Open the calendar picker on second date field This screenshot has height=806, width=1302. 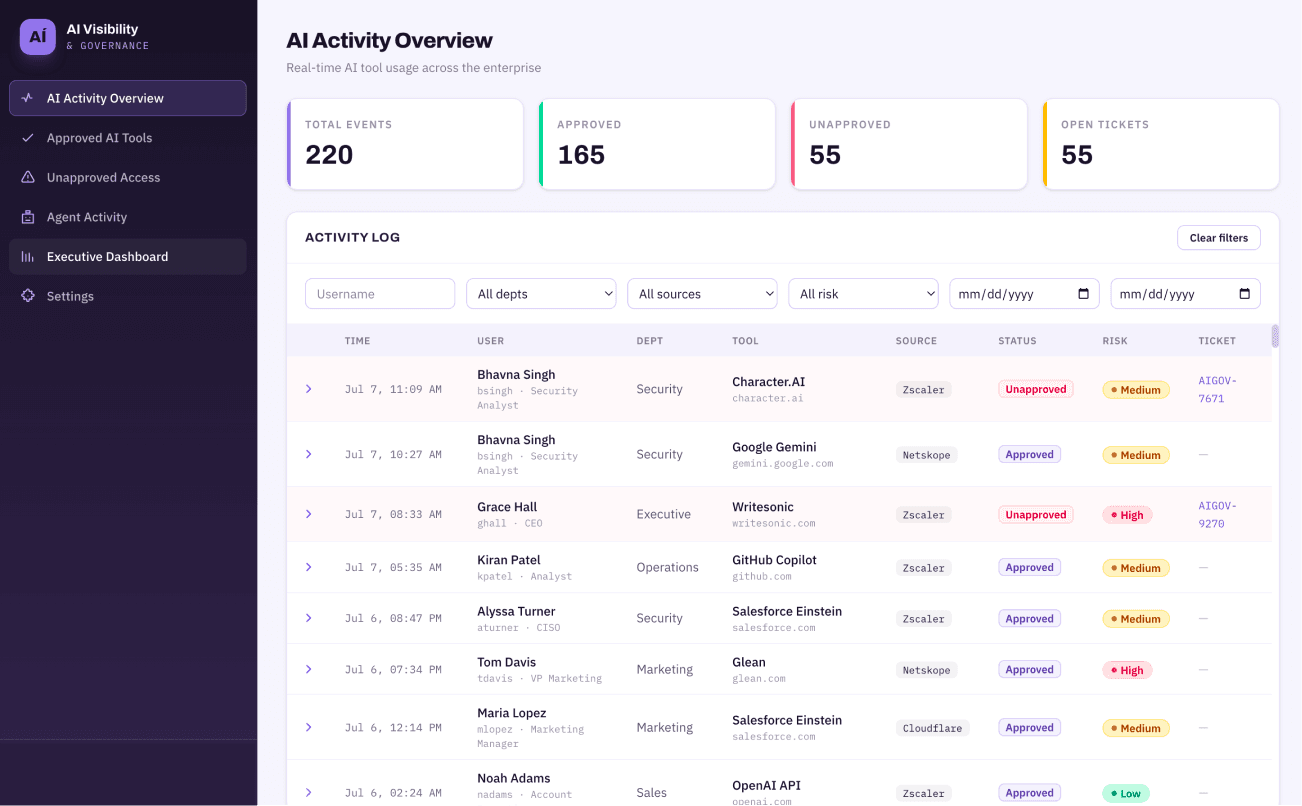[x=1245, y=294]
